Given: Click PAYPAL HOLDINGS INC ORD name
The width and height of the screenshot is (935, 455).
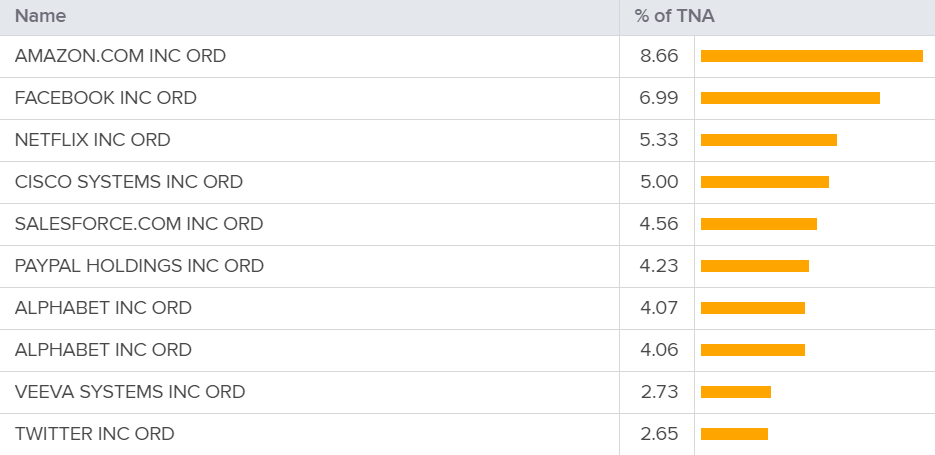Looking at the screenshot, I should click(x=139, y=266).
